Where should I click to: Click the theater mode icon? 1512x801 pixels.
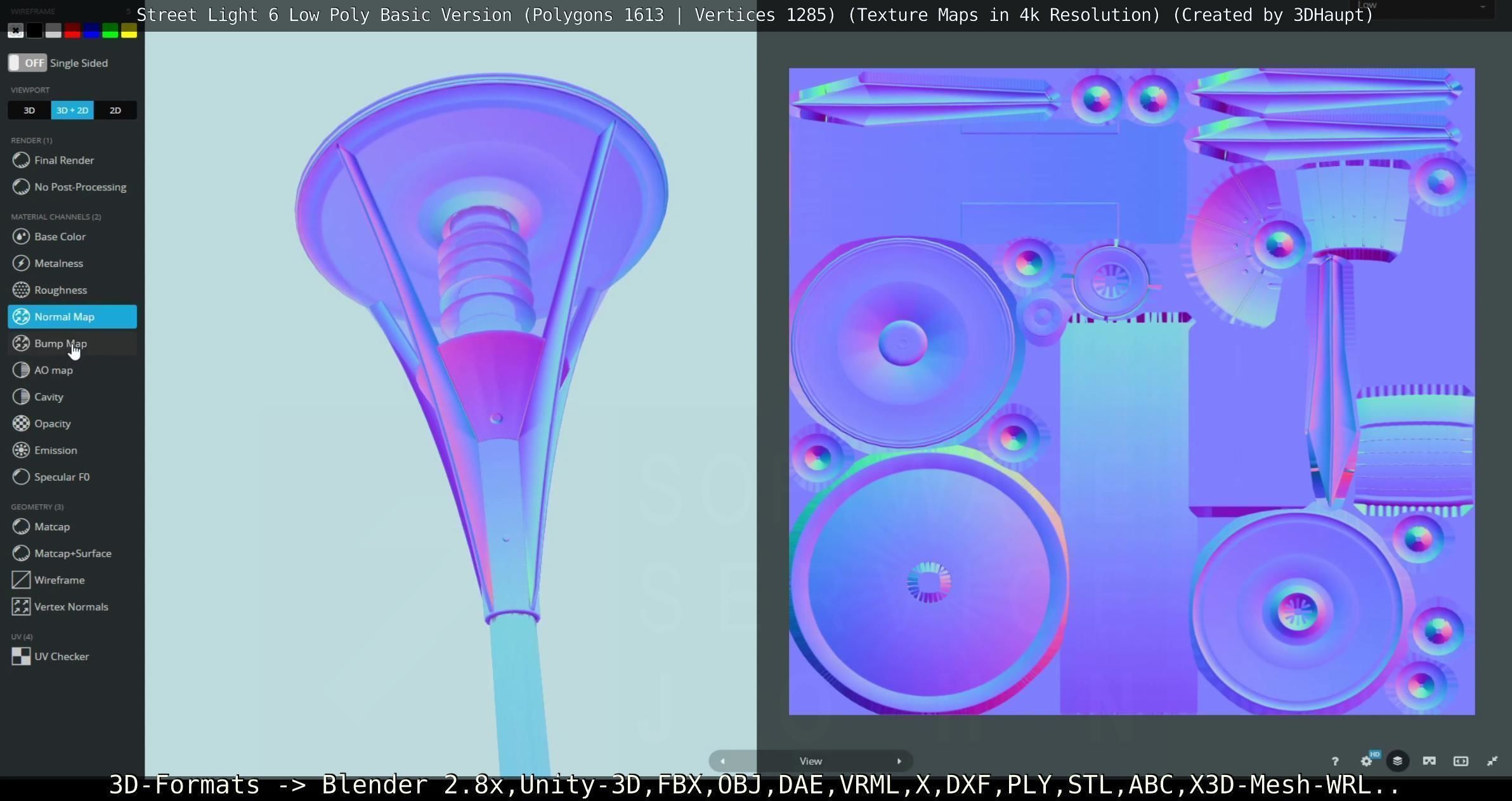click(1461, 761)
